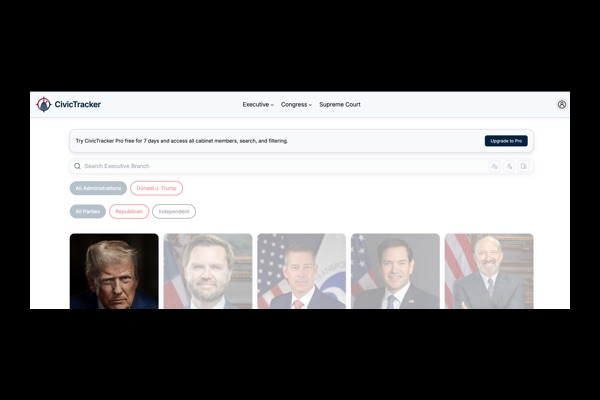Click the magnifying glass search icon
This screenshot has height=400, width=600.
tap(77, 166)
